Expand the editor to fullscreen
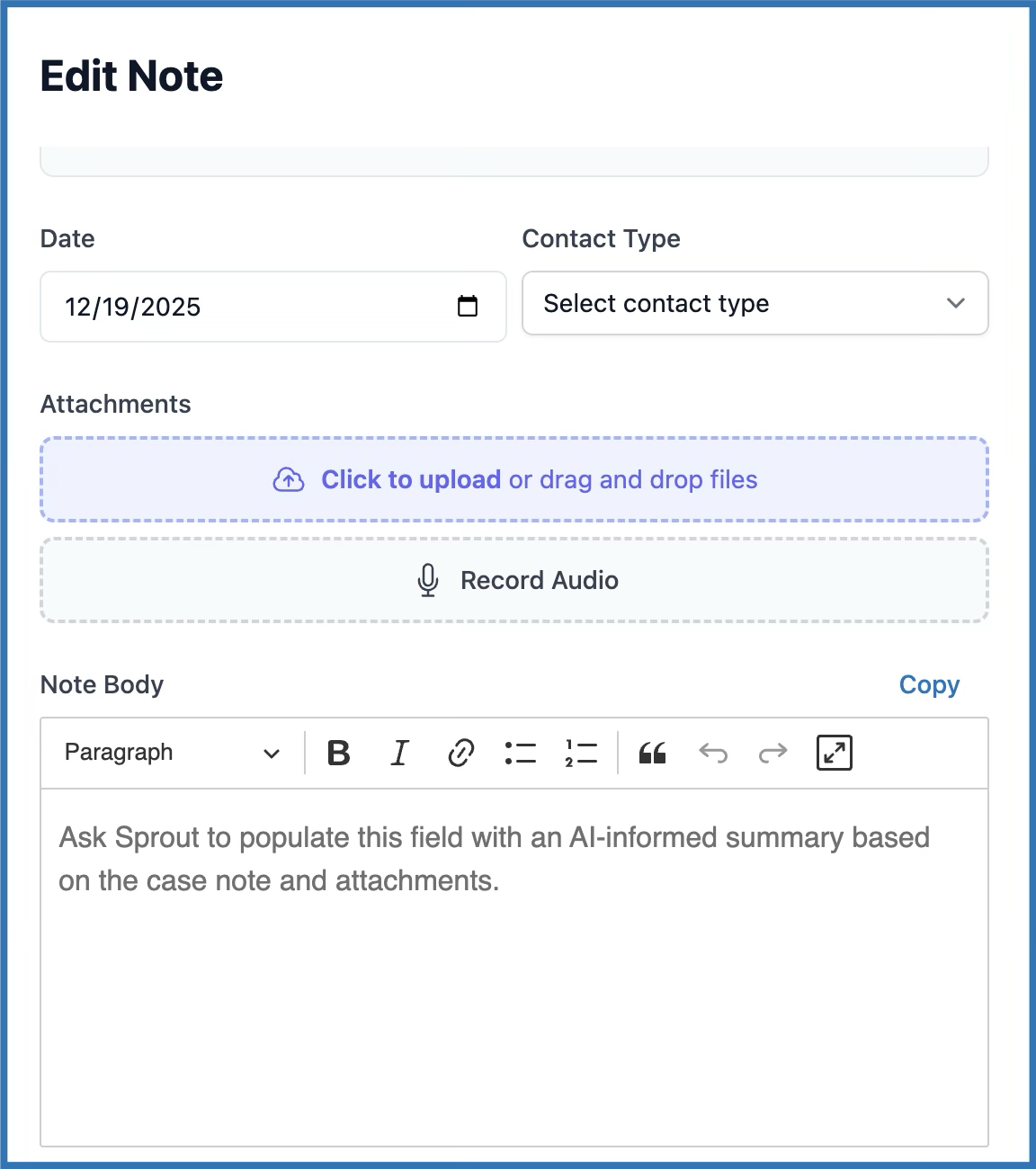Screen dimensions: 1036x1169 click(x=834, y=753)
